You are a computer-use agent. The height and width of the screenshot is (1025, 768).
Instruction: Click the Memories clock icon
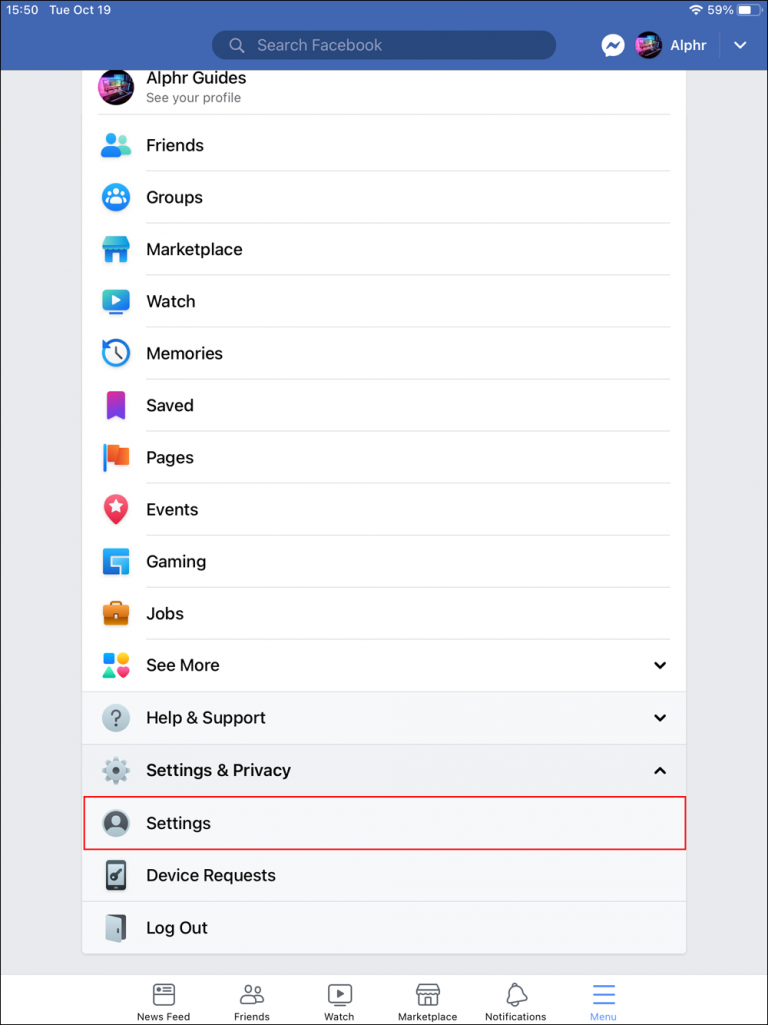tap(115, 353)
